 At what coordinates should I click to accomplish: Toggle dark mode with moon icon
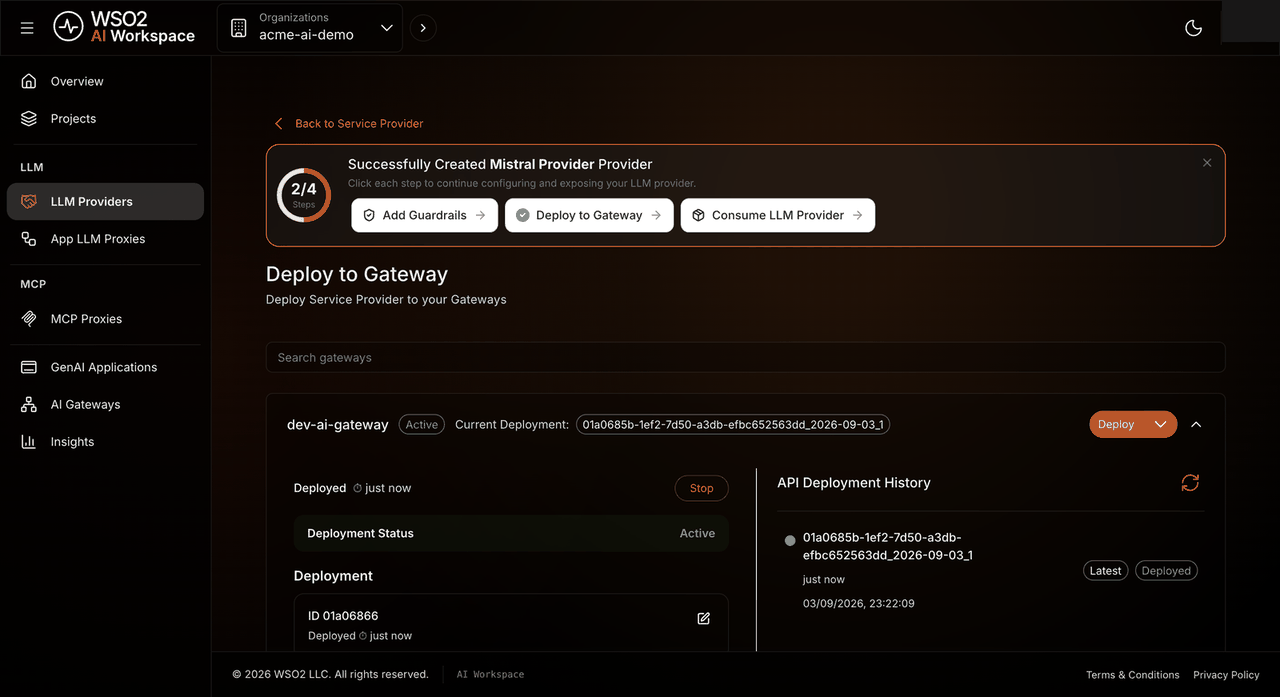pyautogui.click(x=1193, y=28)
